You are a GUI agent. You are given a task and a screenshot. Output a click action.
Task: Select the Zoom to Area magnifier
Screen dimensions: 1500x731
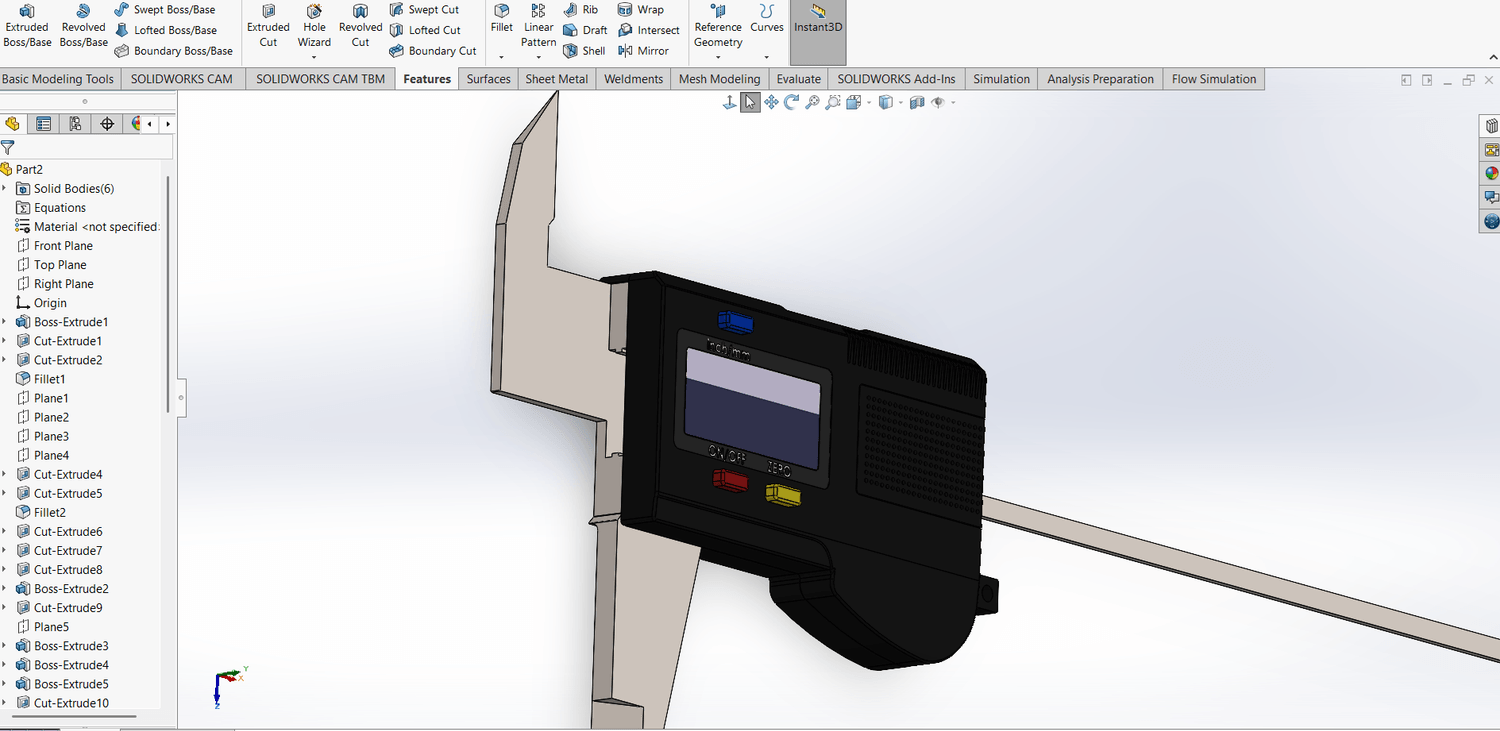[833, 102]
